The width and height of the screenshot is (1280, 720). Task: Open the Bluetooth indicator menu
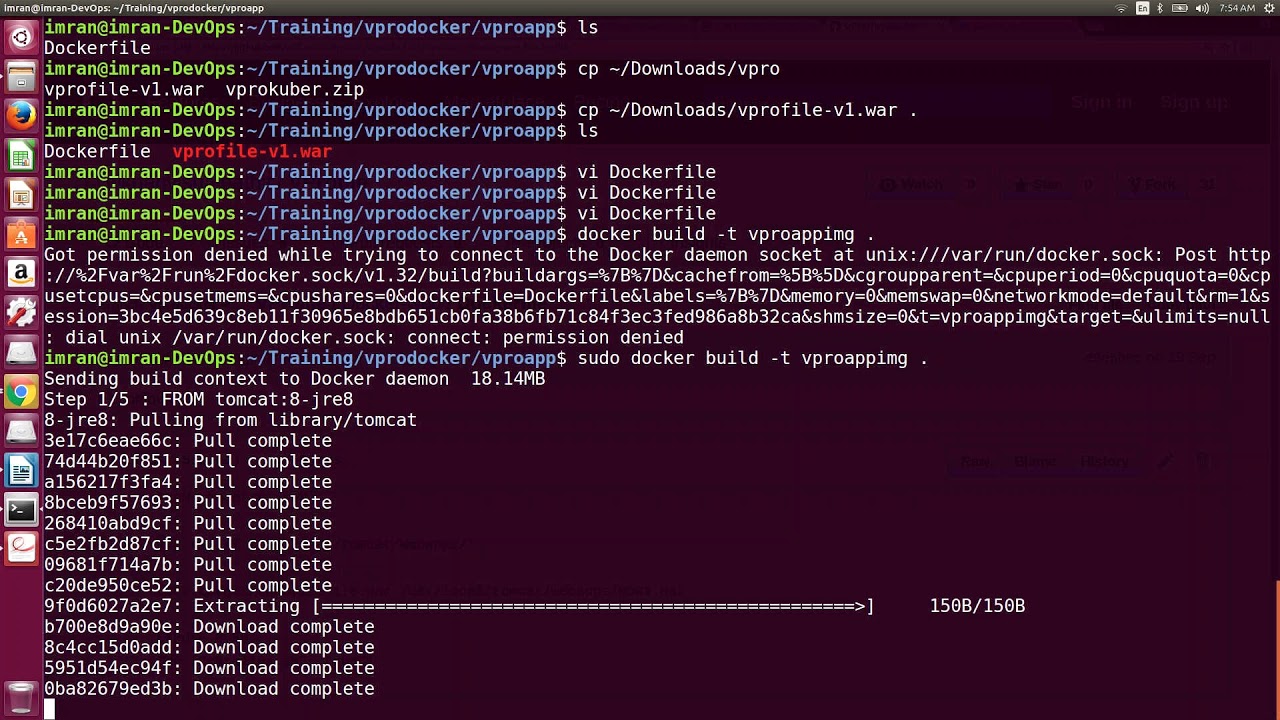[1161, 8]
